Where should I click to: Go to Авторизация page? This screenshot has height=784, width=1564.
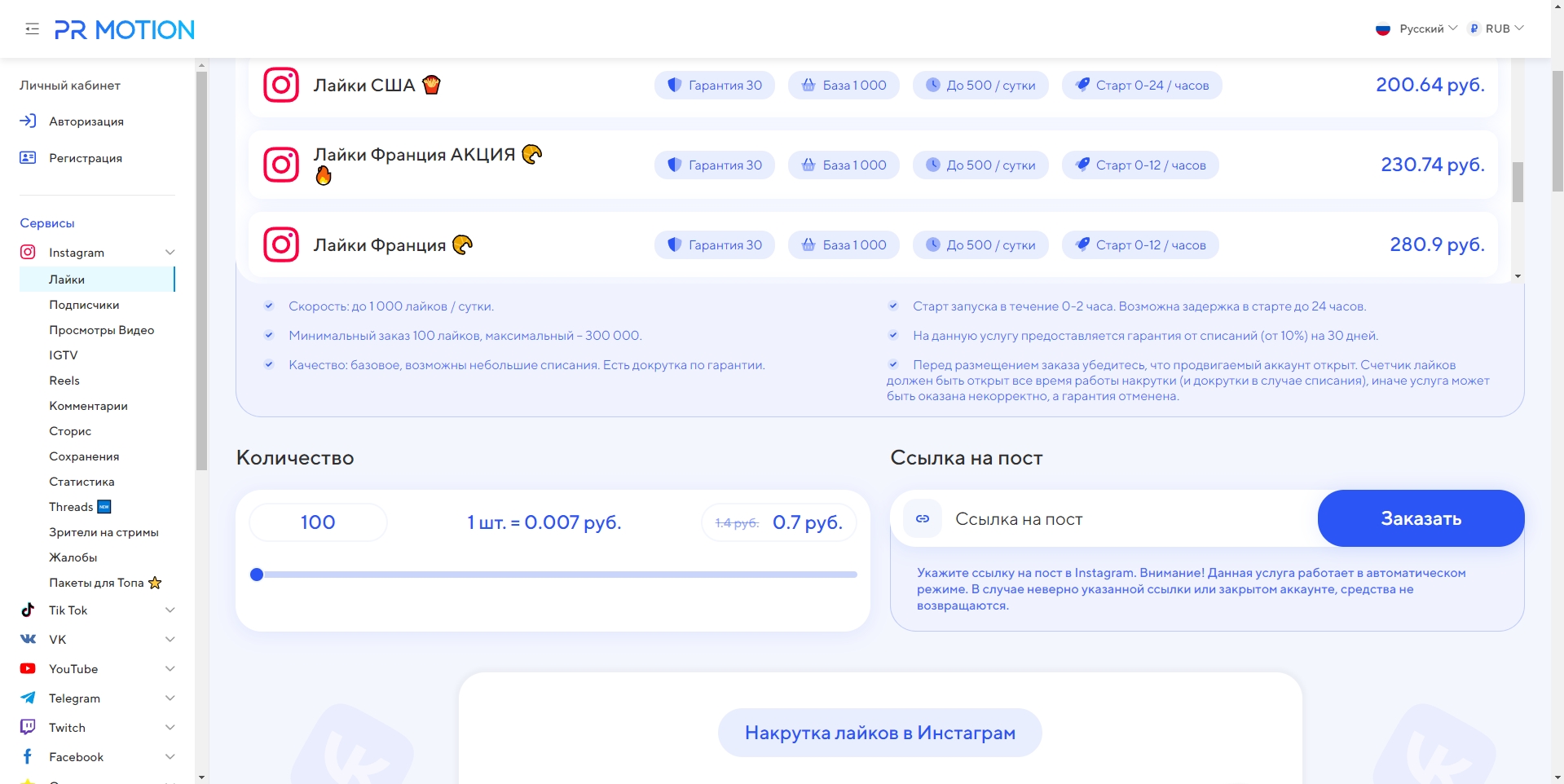[86, 121]
